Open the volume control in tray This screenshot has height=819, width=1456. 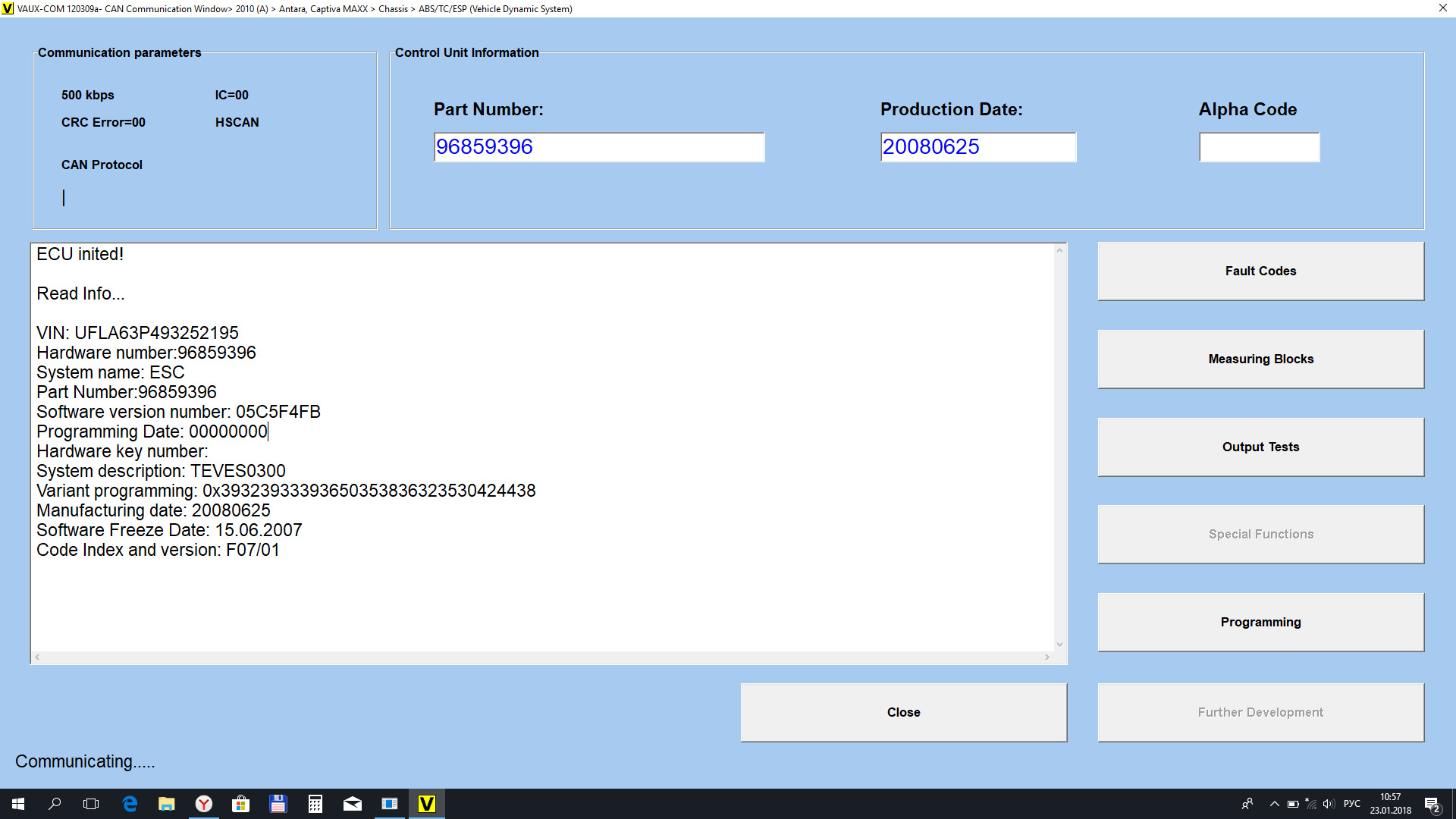[1328, 804]
